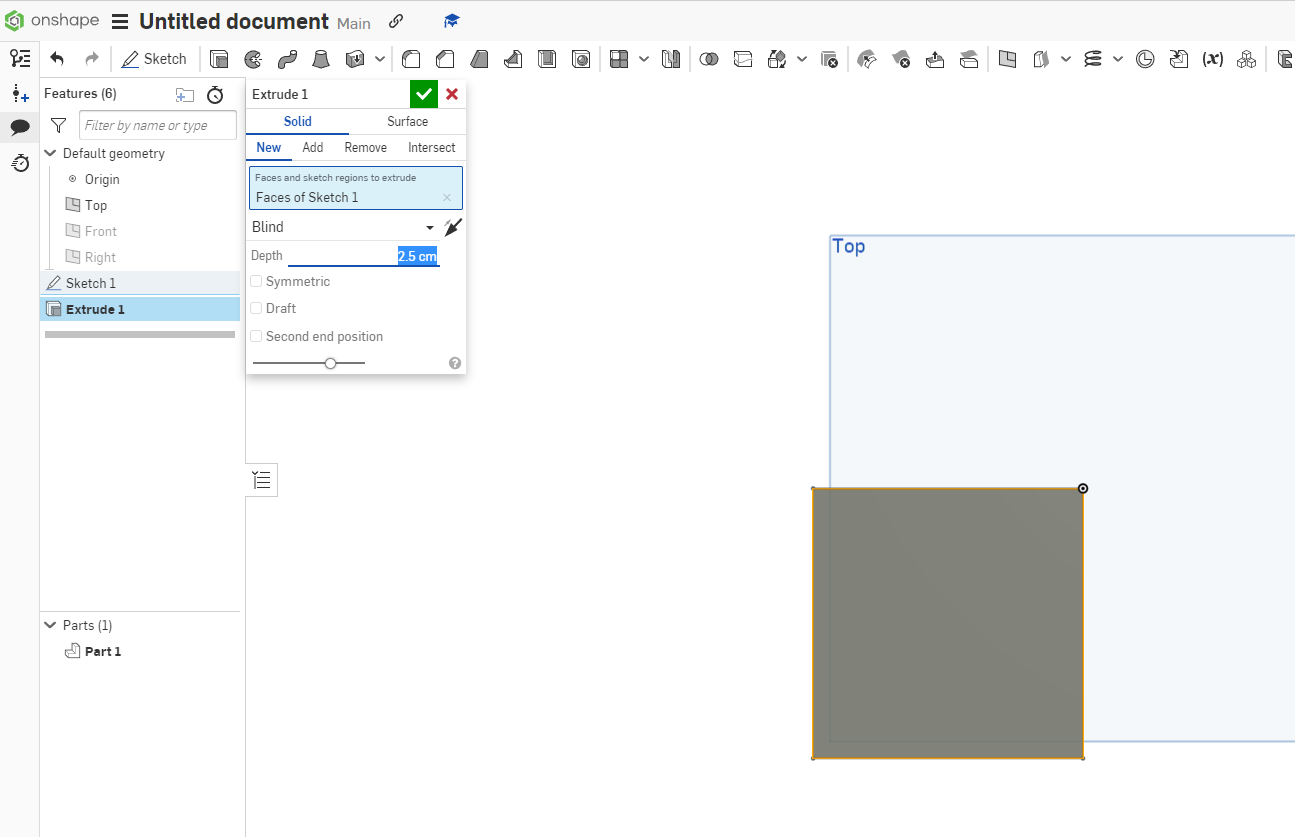1295x837 pixels.
Task: Select the Helix tool
Action: 1093,59
